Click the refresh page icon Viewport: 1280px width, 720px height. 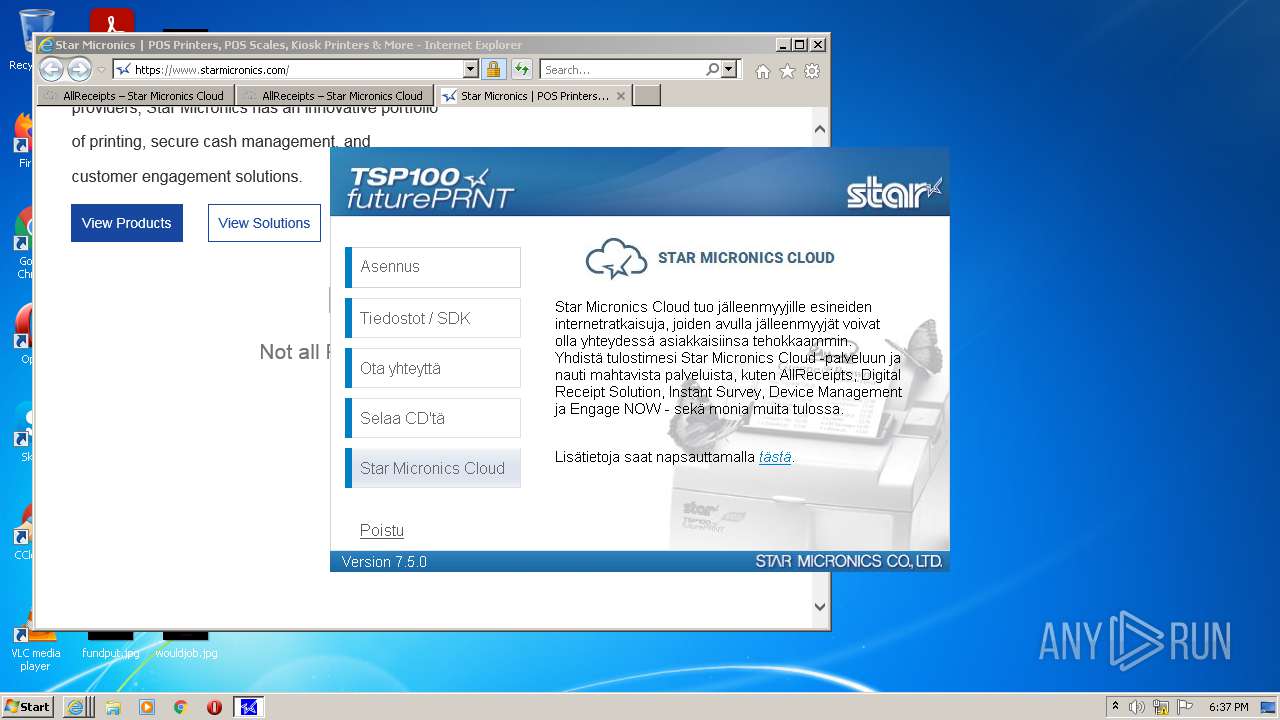coord(522,70)
